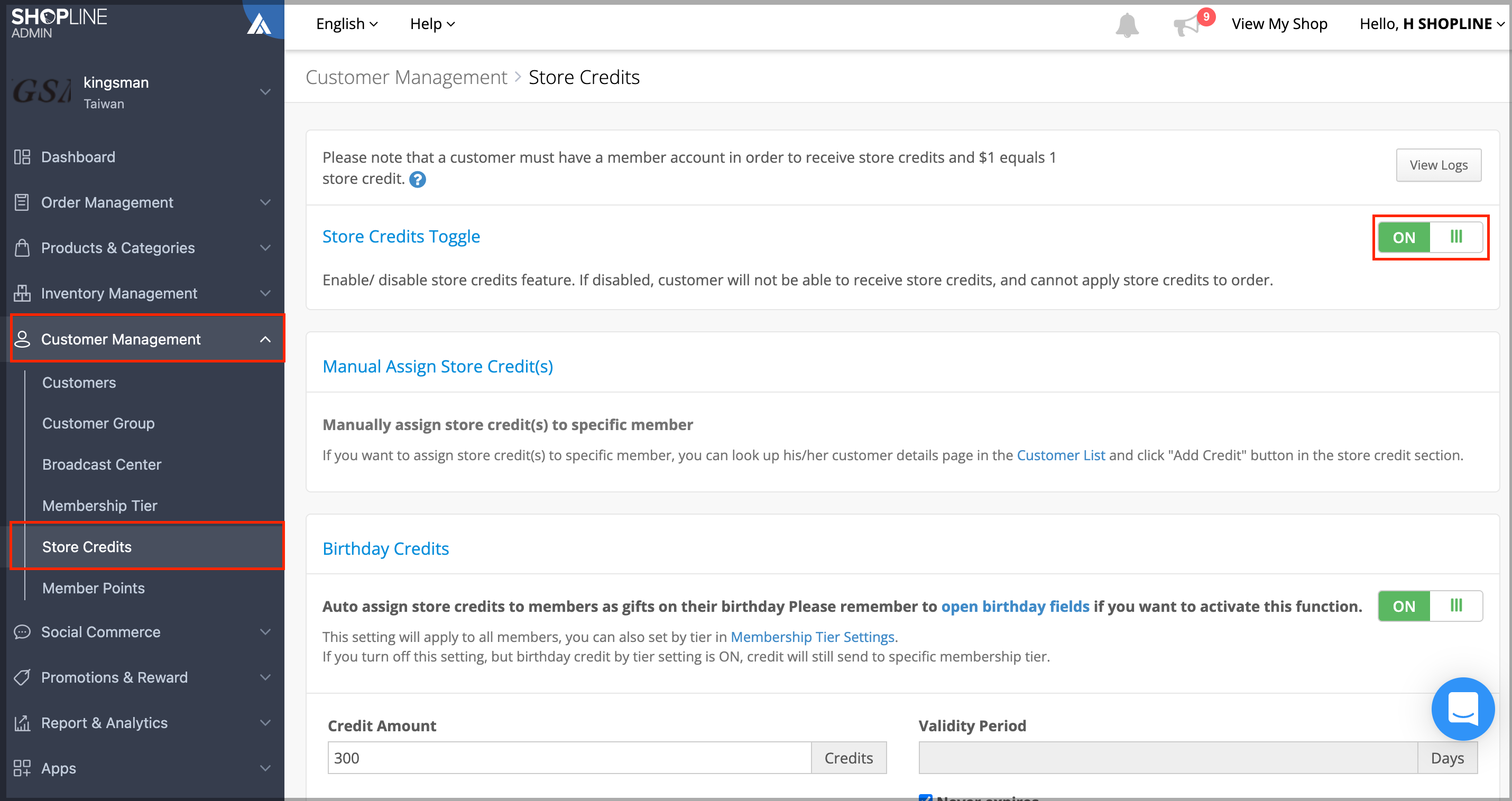Click the Promotions & Reward tag icon
The width and height of the screenshot is (1512, 801).
[22, 677]
